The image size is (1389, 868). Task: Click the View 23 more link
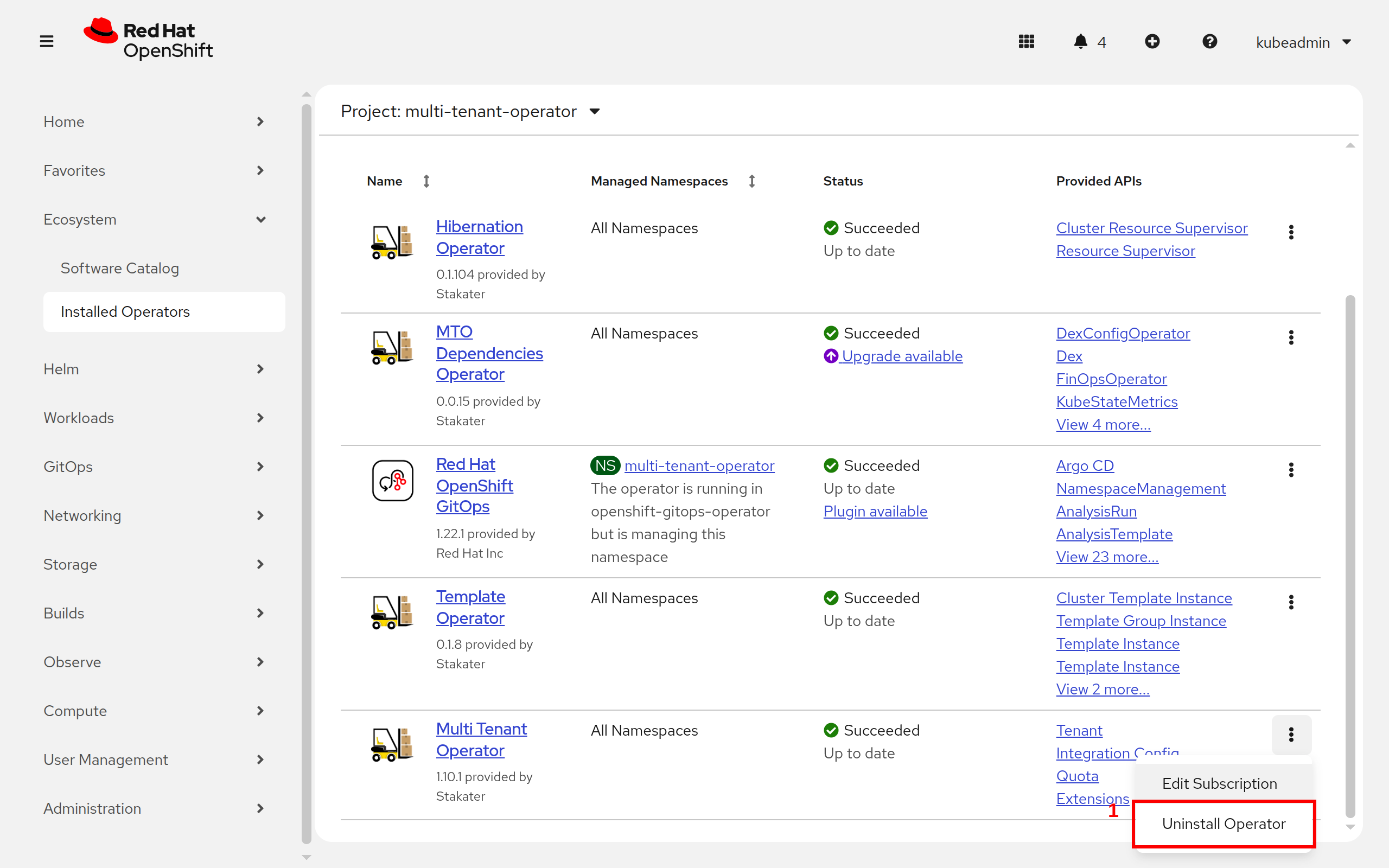point(1107,557)
